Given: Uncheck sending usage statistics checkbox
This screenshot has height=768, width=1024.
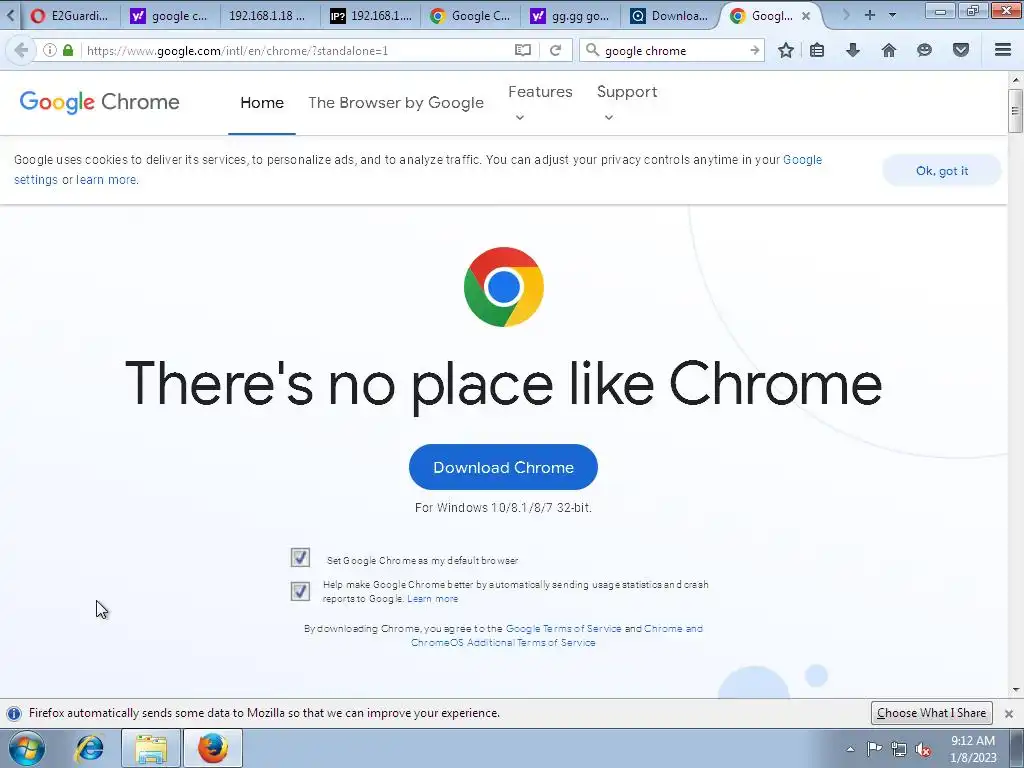Looking at the screenshot, I should pyautogui.click(x=300, y=591).
